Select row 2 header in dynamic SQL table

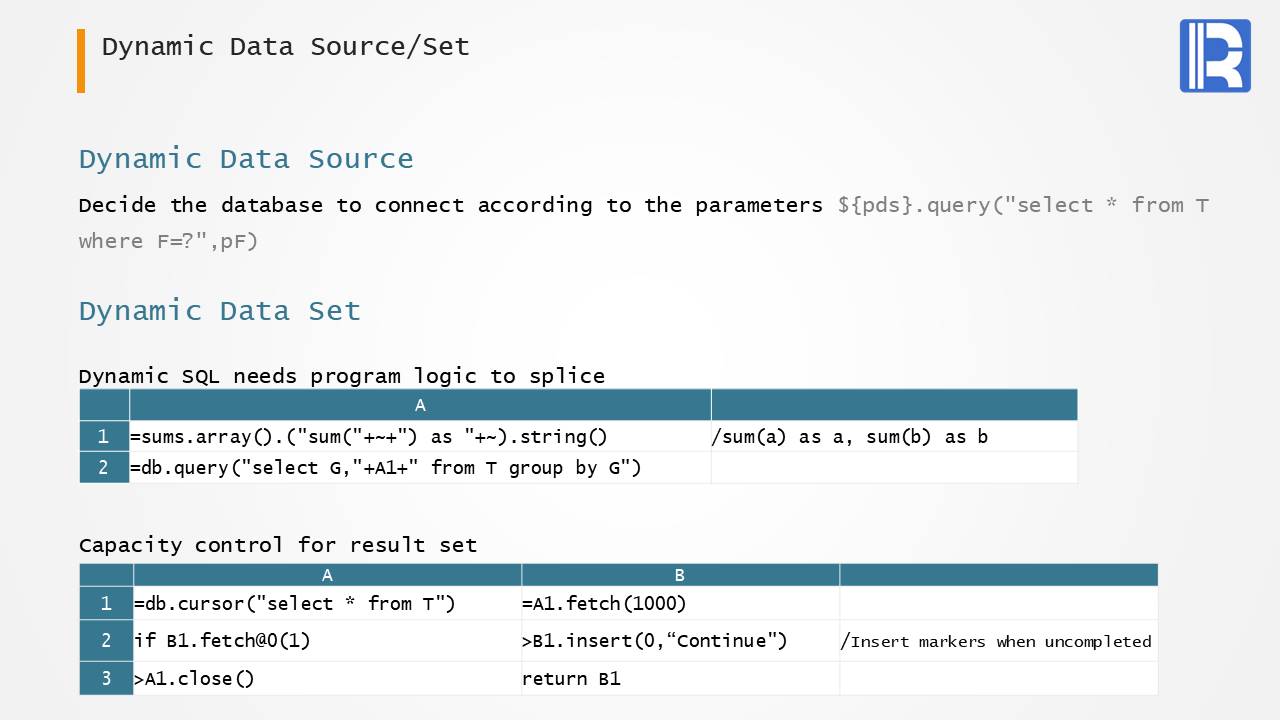click(104, 467)
